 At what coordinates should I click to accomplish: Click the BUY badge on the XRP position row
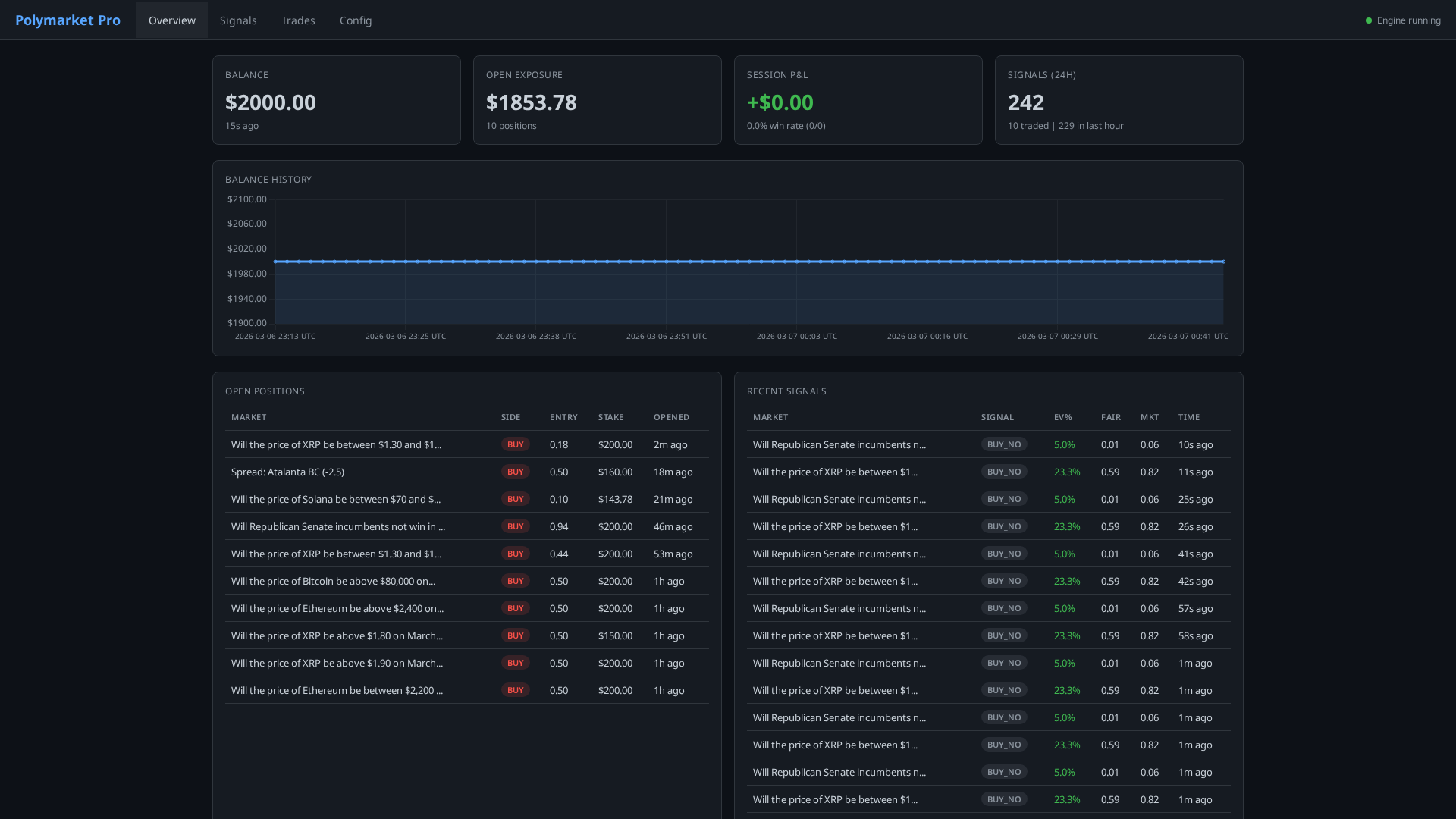point(515,444)
